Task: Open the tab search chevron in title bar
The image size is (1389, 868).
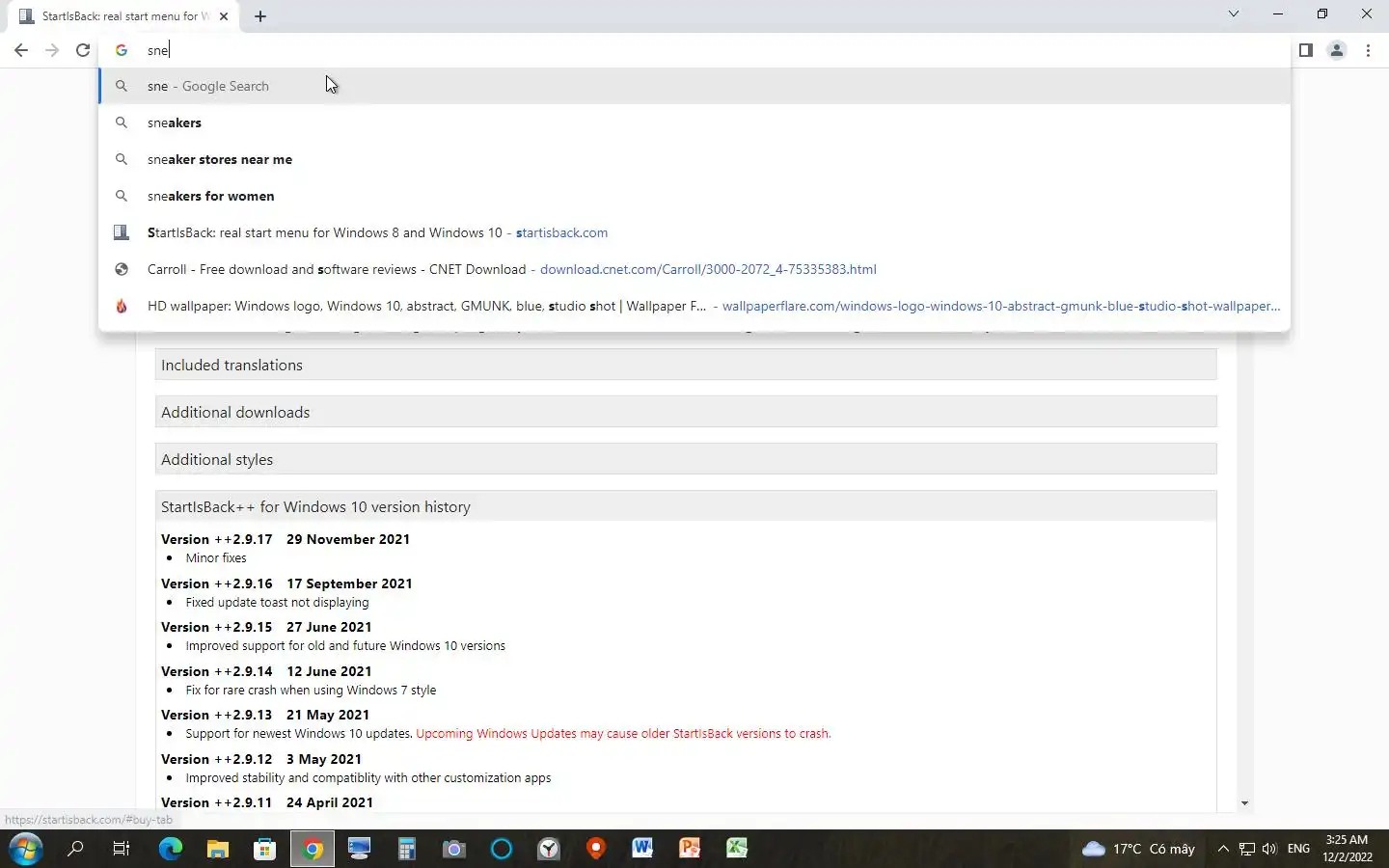Action: click(1234, 14)
